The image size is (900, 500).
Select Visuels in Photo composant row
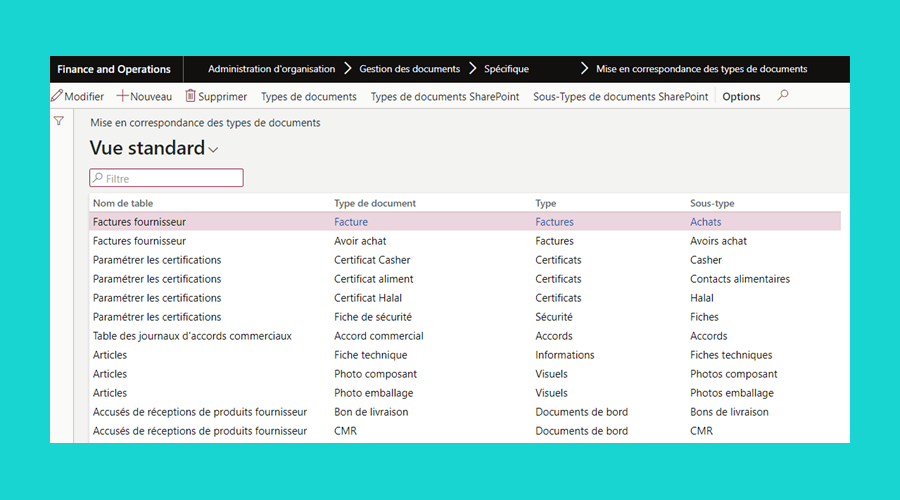(551, 374)
